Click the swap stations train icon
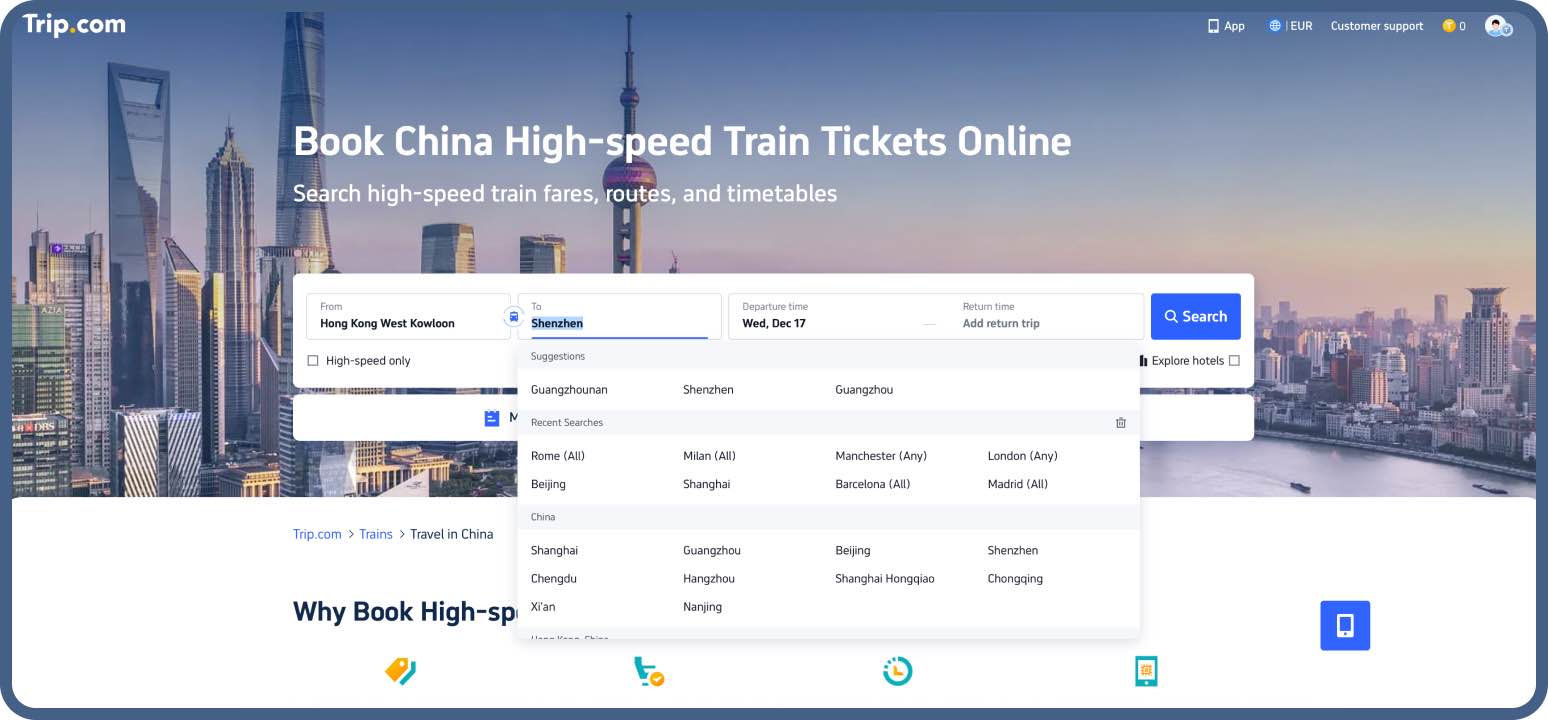The height and width of the screenshot is (720, 1548). [x=513, y=316]
